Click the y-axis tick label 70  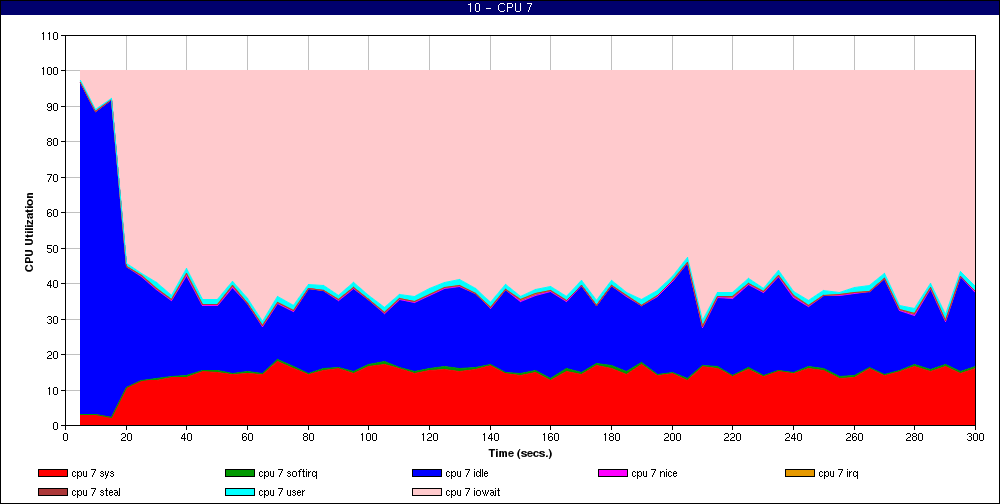pos(52,177)
